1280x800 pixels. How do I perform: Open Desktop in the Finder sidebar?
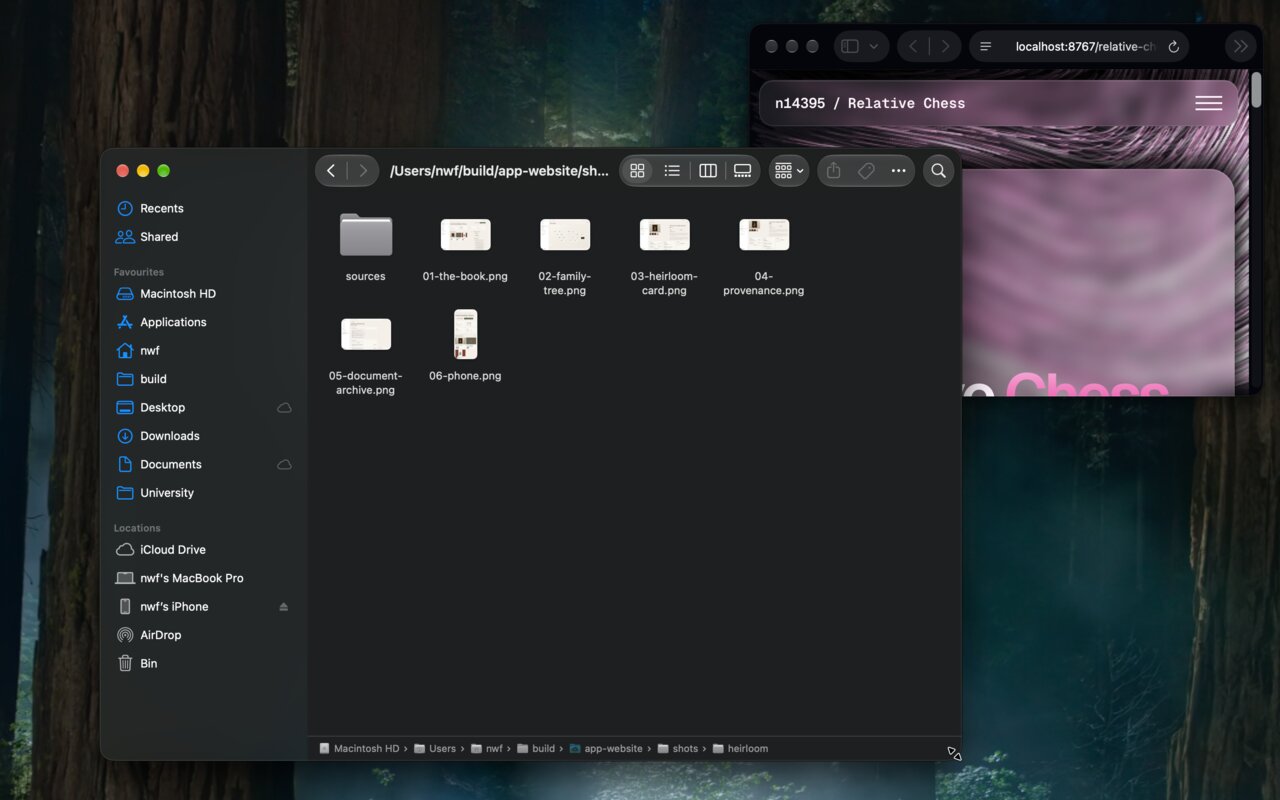click(x=204, y=408)
